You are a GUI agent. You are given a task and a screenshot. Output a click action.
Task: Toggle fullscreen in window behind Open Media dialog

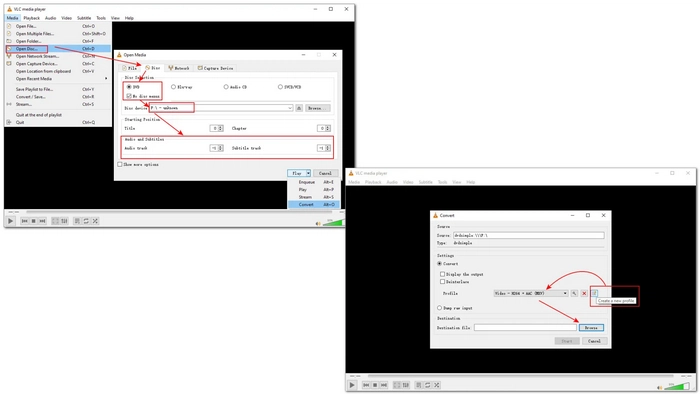coord(55,221)
